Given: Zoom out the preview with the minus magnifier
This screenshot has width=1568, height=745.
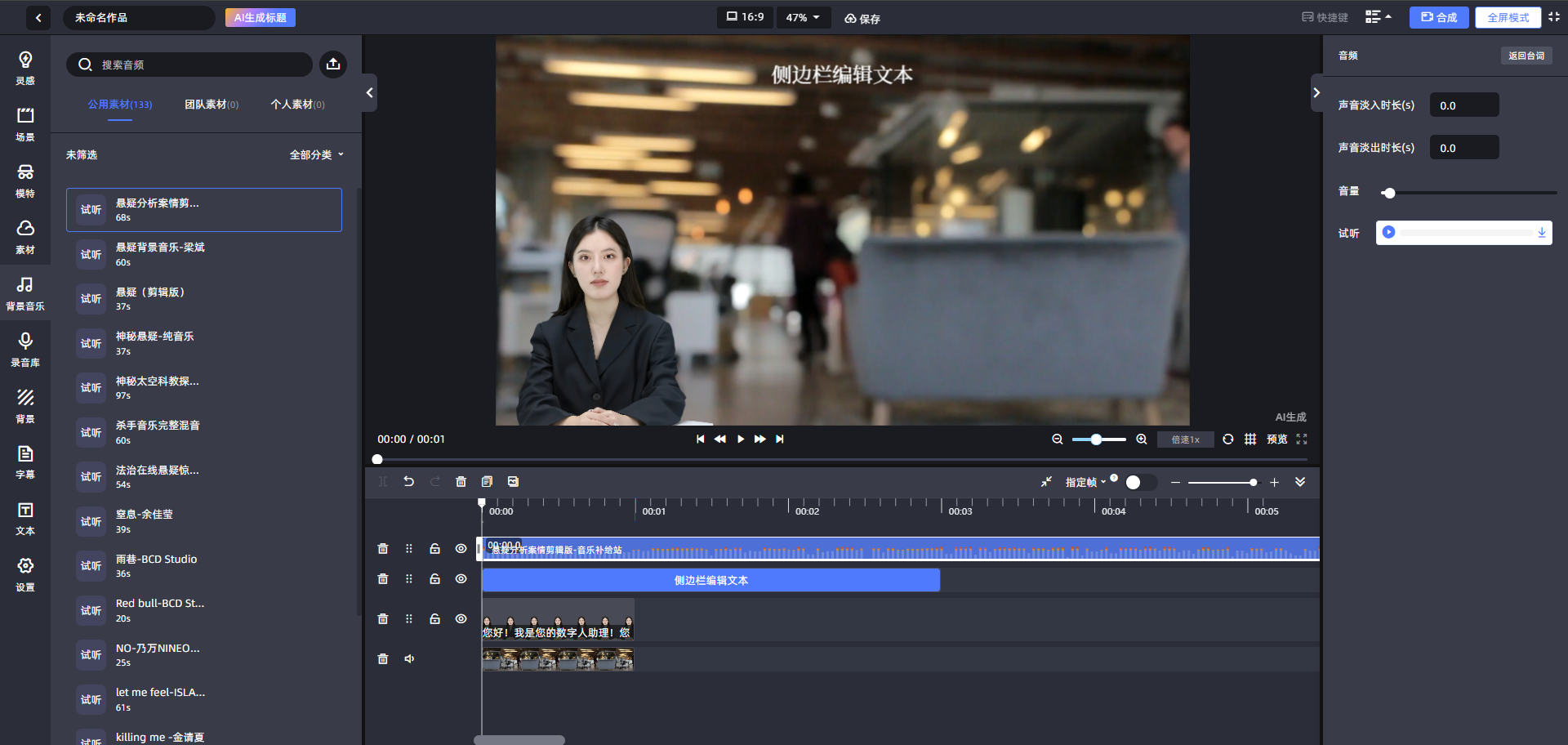Looking at the screenshot, I should [1058, 439].
